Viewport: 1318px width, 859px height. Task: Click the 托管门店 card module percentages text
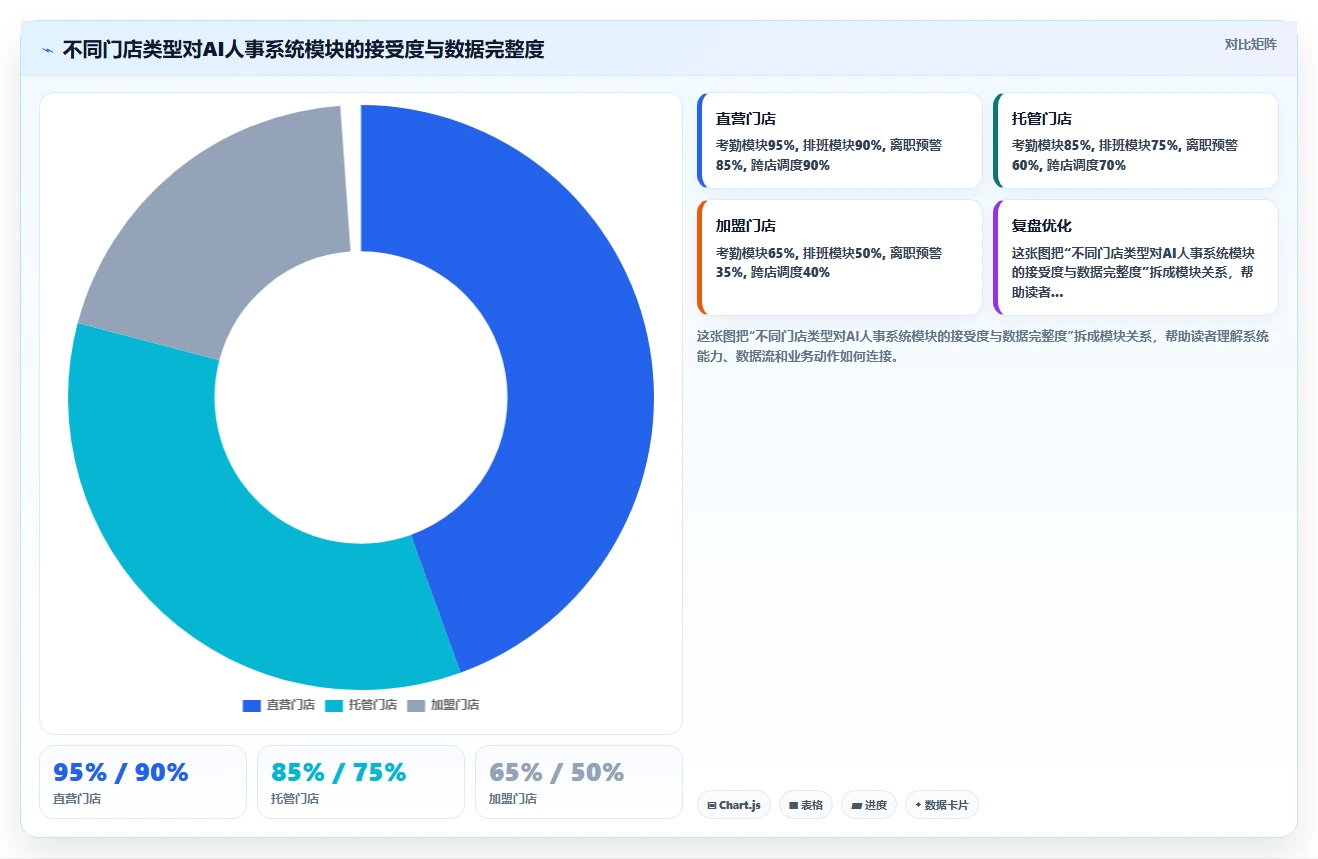[1125, 155]
